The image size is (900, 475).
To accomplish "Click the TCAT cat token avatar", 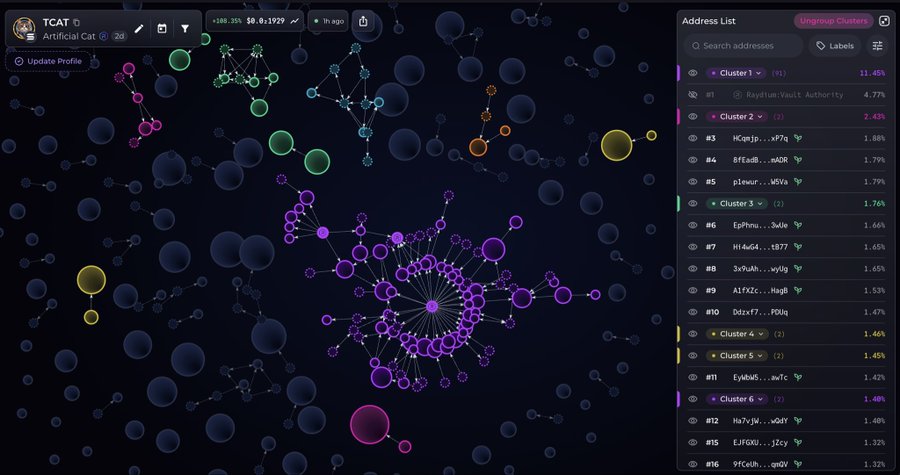I will click(24, 28).
